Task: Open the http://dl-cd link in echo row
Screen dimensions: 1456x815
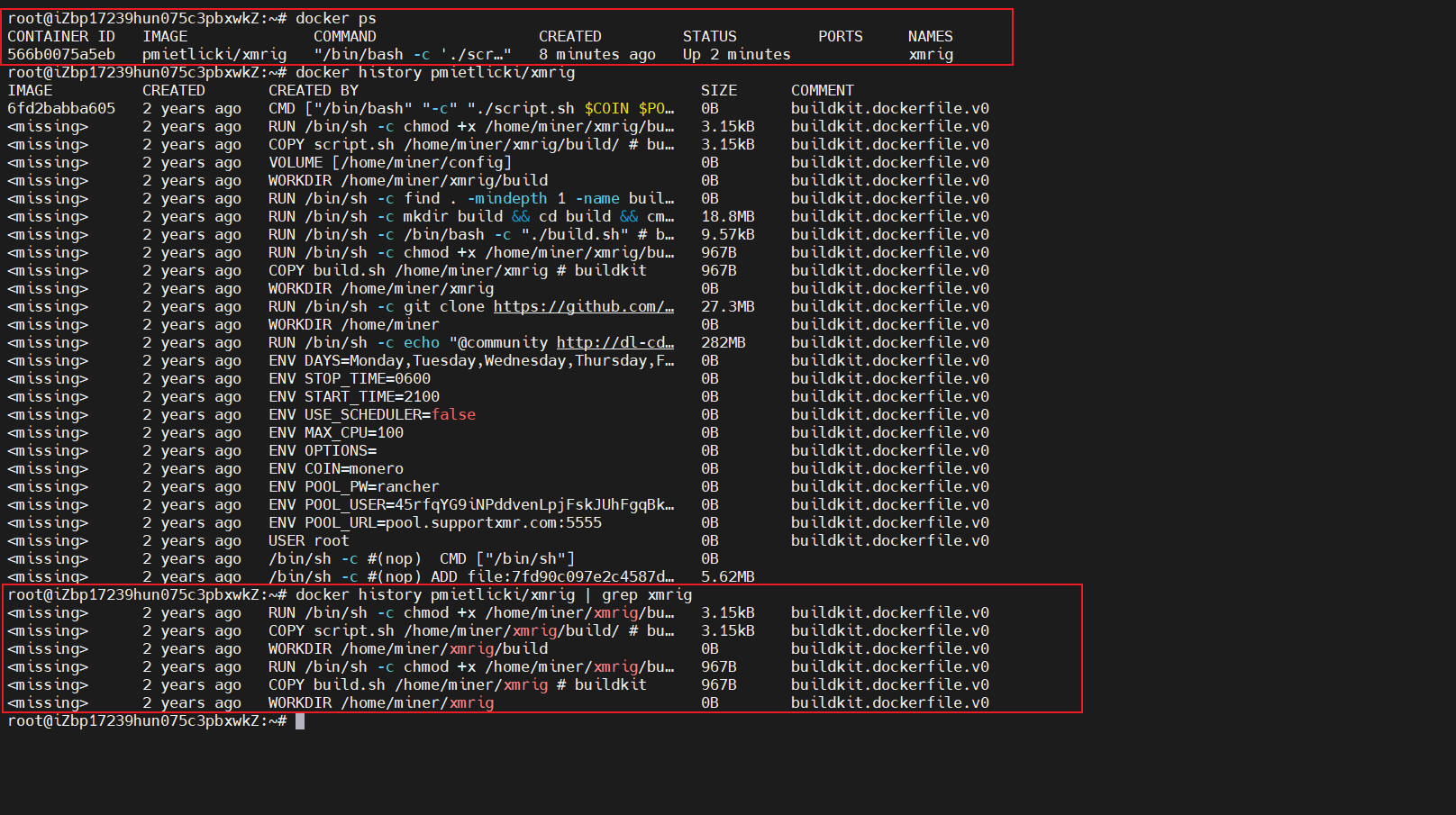Action: [615, 342]
